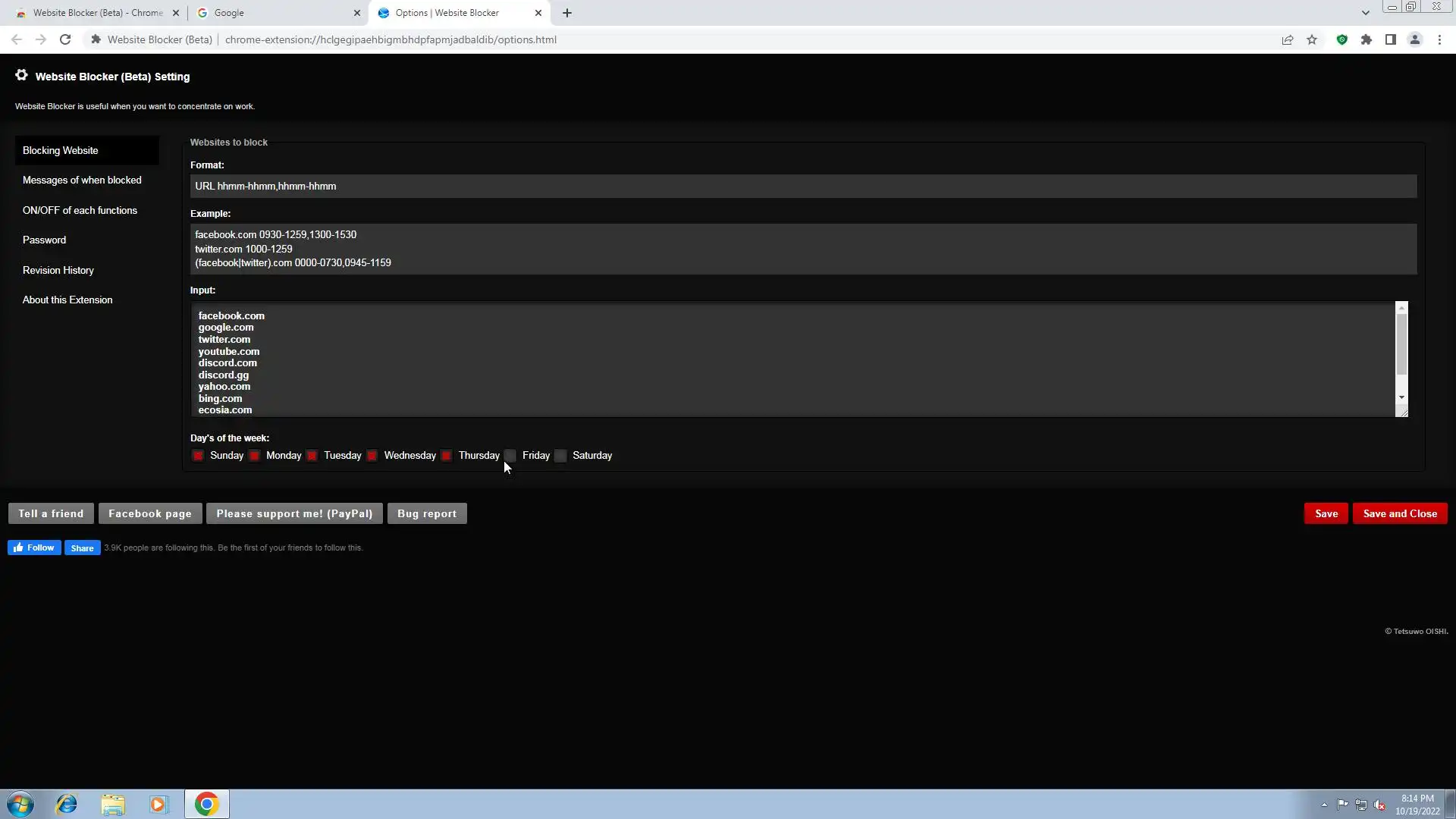Click the Save and Close button
Image resolution: width=1456 pixels, height=819 pixels.
[x=1399, y=513]
